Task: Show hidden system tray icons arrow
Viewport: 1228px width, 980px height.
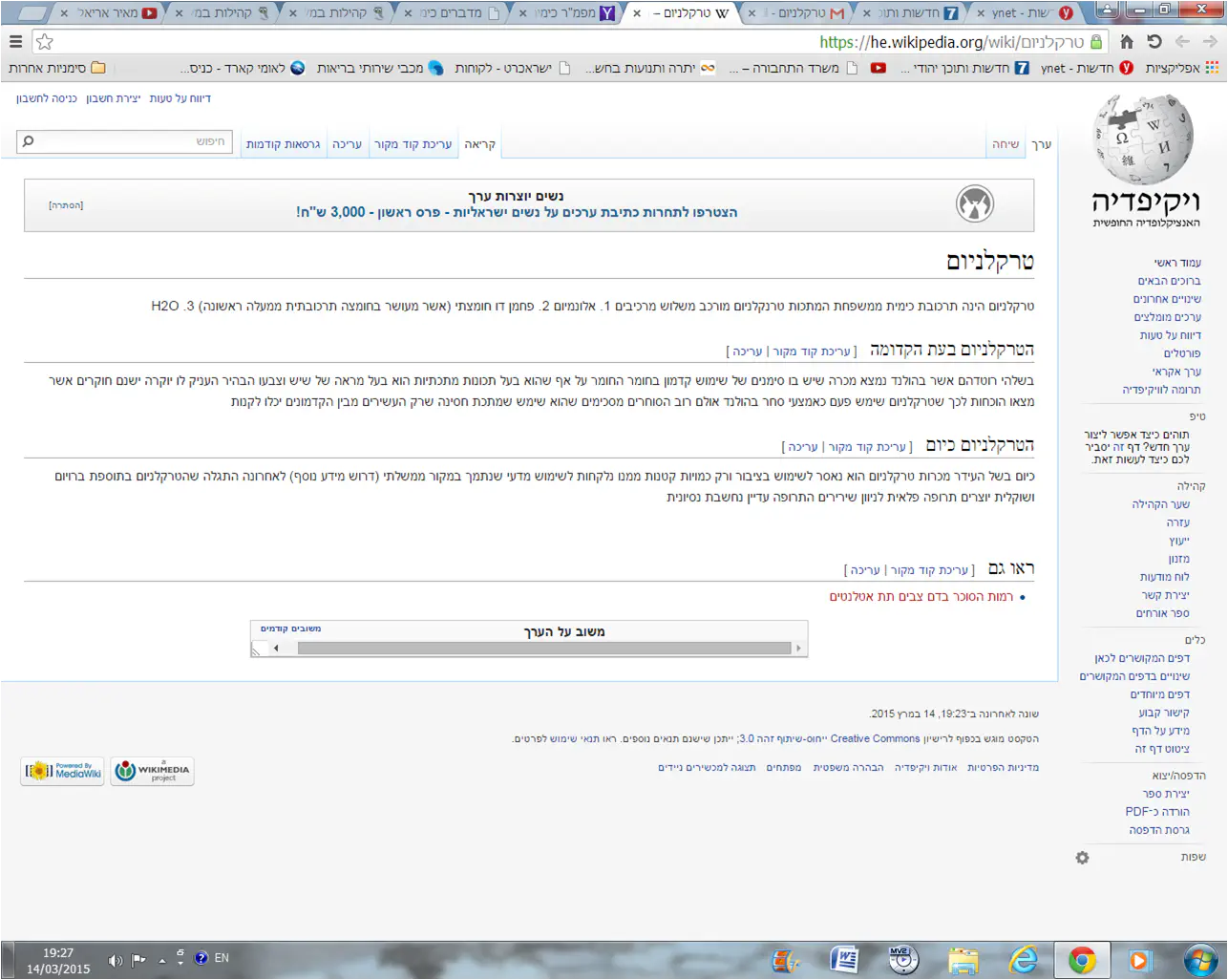Action: [x=161, y=960]
